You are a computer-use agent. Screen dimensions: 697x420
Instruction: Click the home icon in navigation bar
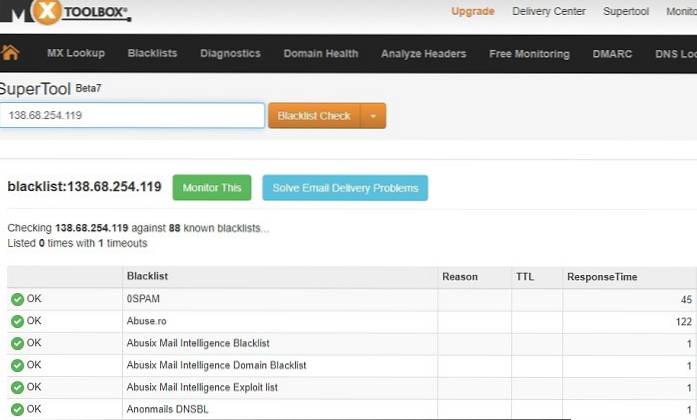click(11, 53)
